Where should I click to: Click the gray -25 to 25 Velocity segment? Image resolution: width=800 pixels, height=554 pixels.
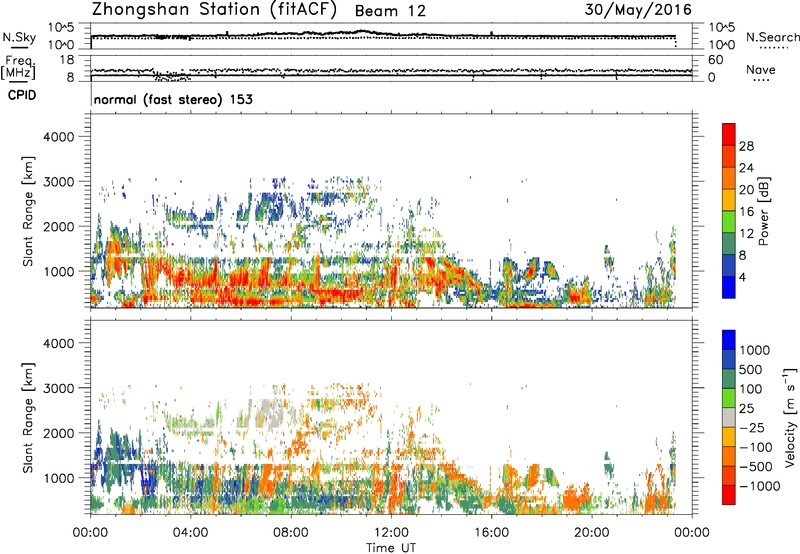tap(729, 417)
